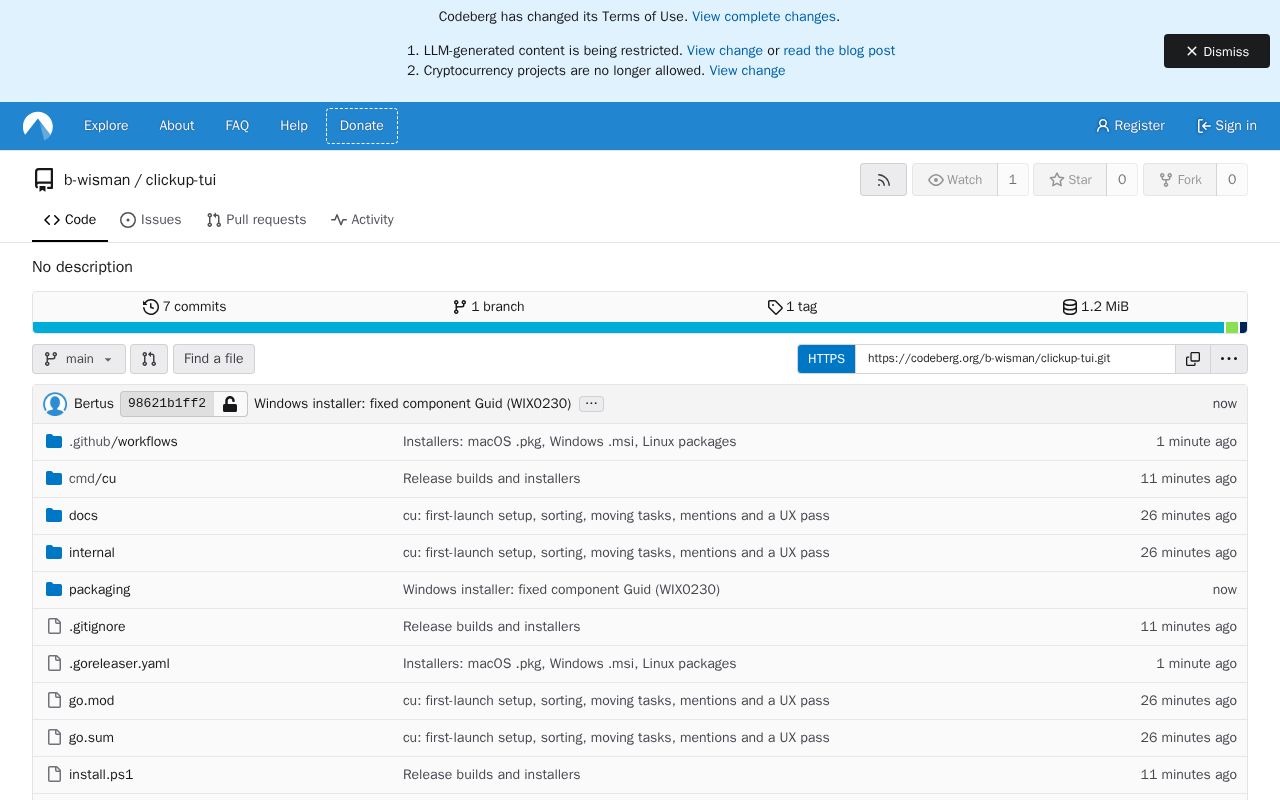Click the repository book icon

point(43,180)
